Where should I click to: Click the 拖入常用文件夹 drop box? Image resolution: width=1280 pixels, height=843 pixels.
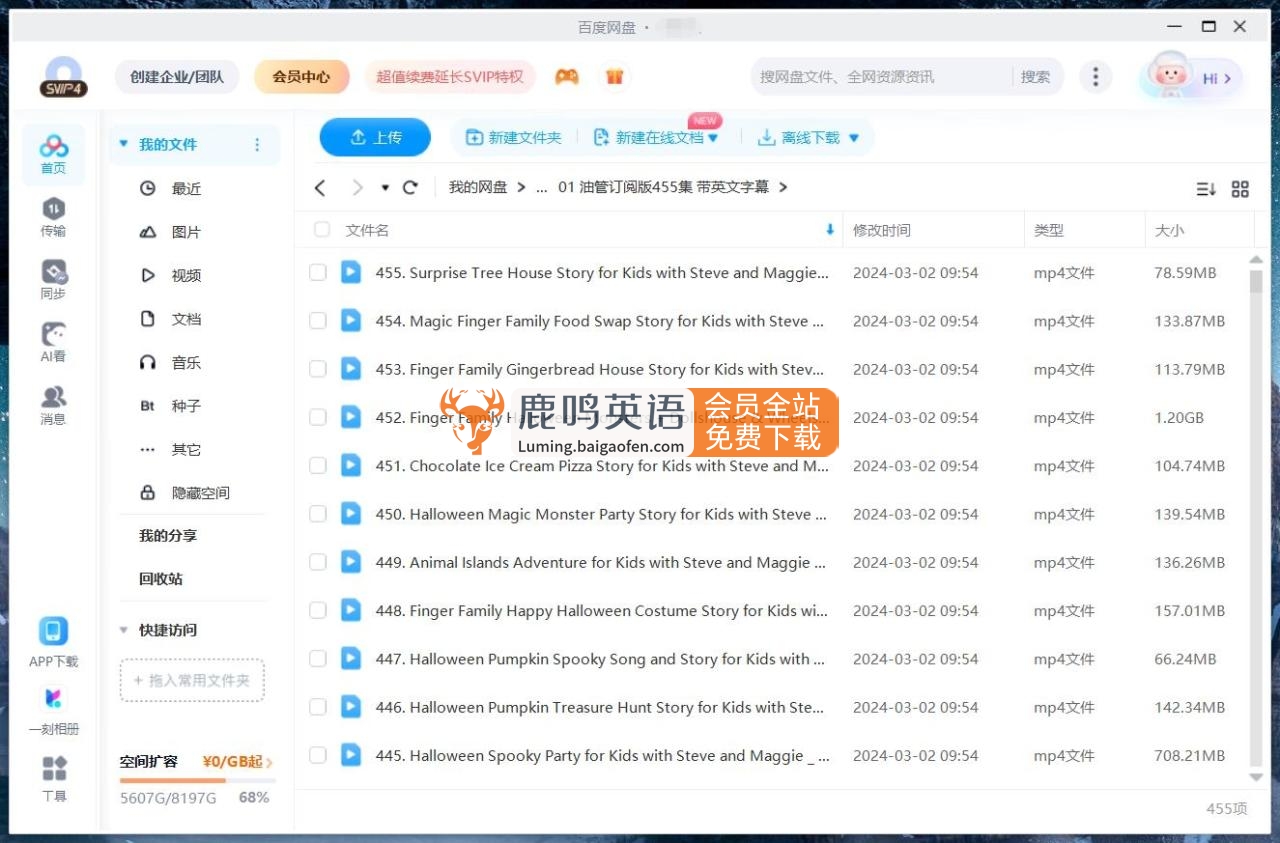[x=192, y=680]
